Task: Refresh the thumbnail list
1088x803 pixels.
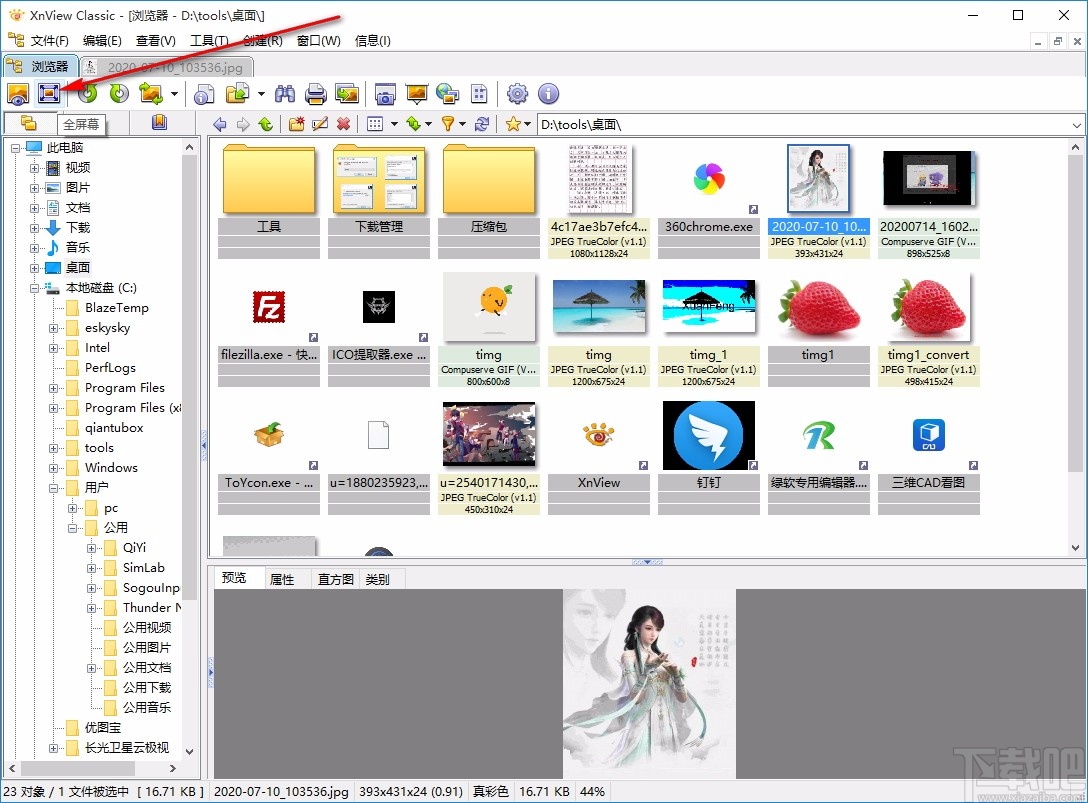Action: [483, 124]
